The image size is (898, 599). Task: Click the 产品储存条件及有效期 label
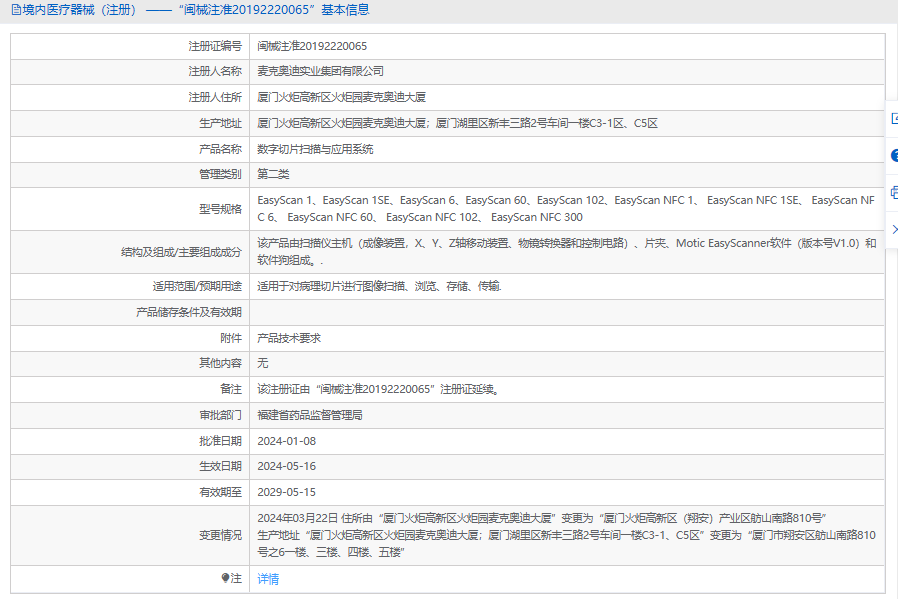[x=189, y=312]
